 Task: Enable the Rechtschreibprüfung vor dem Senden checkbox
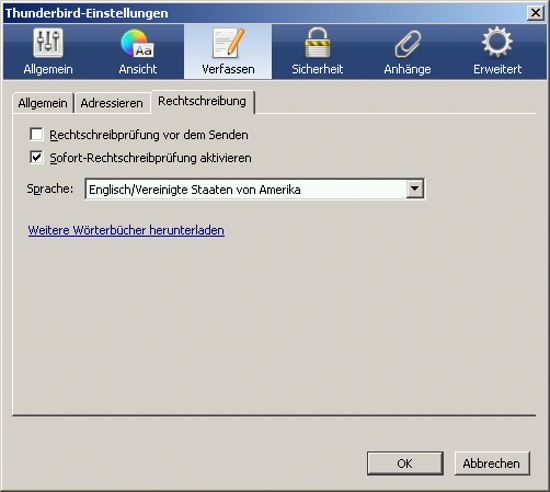(x=36, y=134)
